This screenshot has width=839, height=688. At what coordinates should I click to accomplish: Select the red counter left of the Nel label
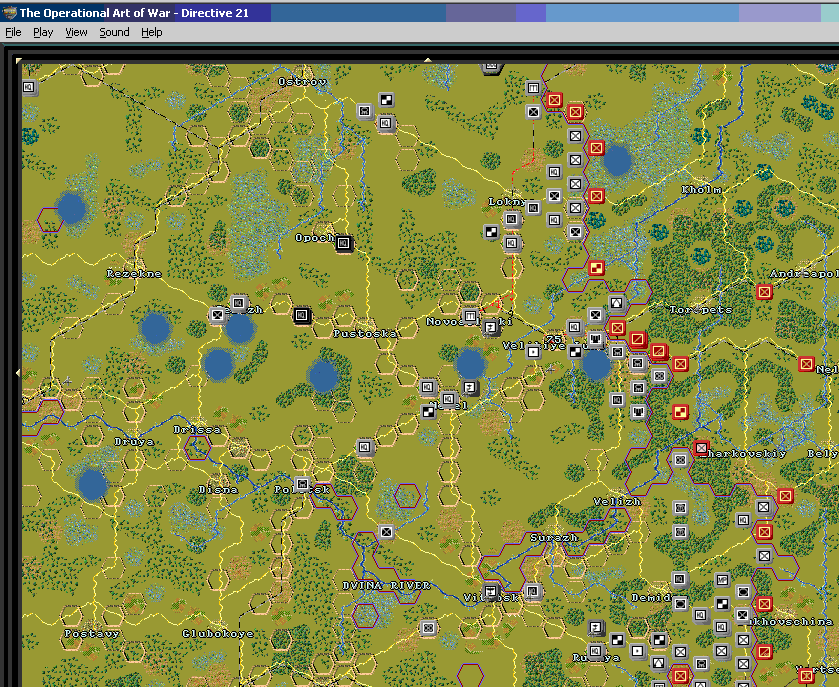(806, 364)
